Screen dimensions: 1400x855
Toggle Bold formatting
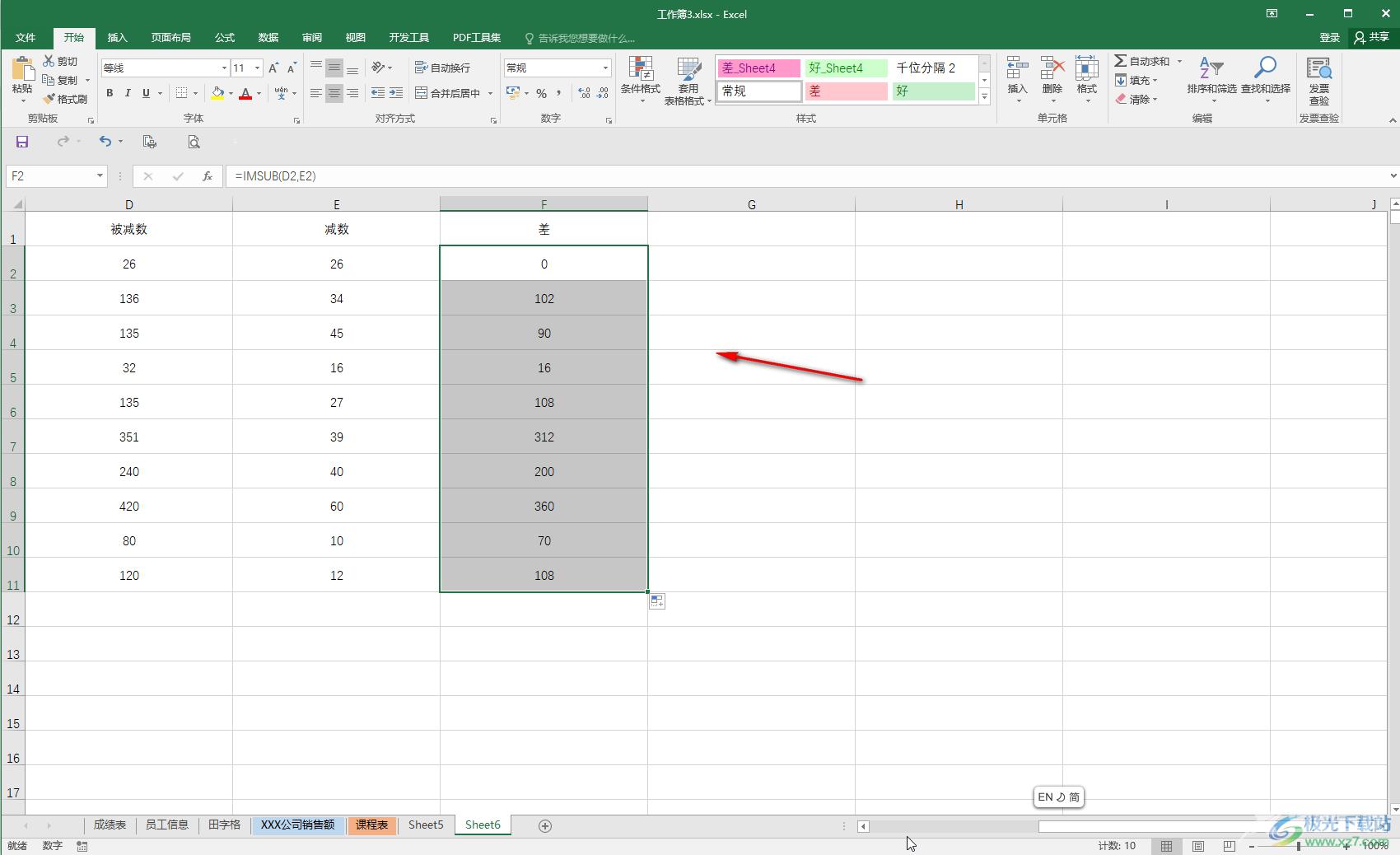click(110, 93)
